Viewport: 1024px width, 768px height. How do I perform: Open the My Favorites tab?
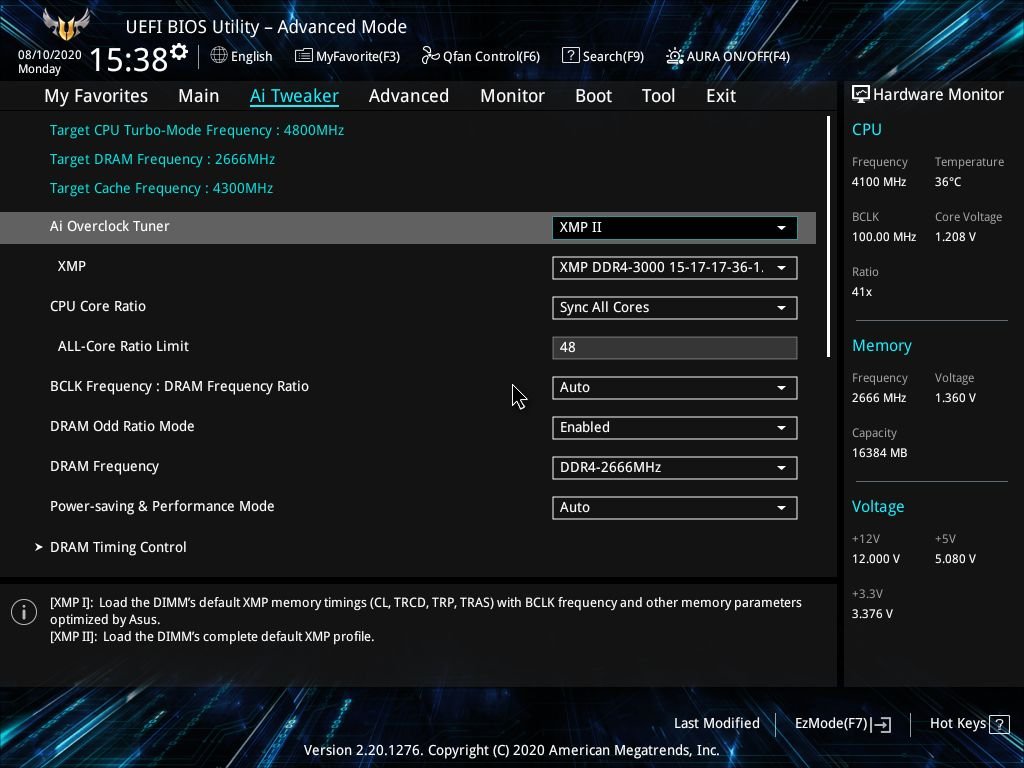click(x=96, y=96)
